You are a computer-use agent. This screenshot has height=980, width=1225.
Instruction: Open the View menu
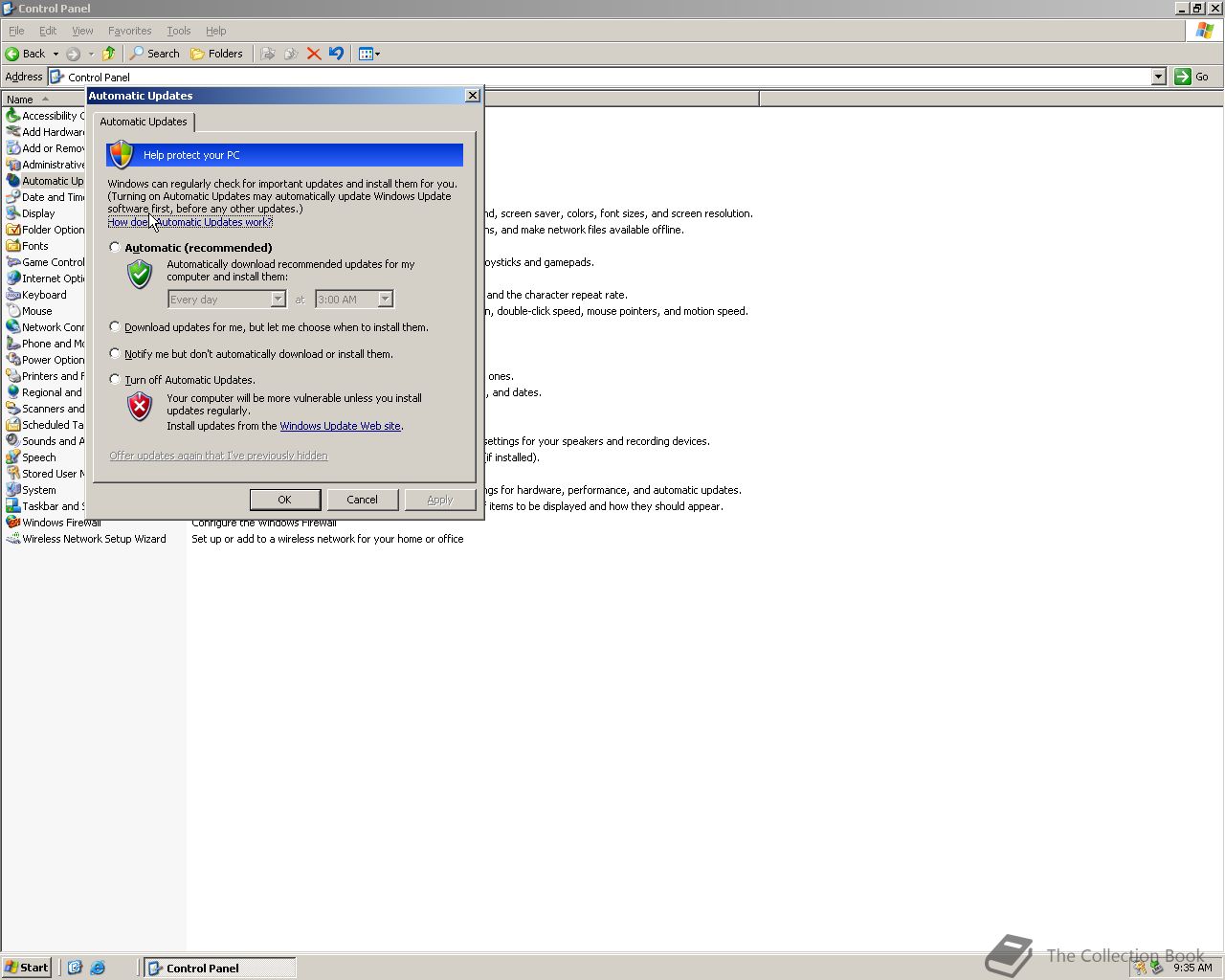82,31
